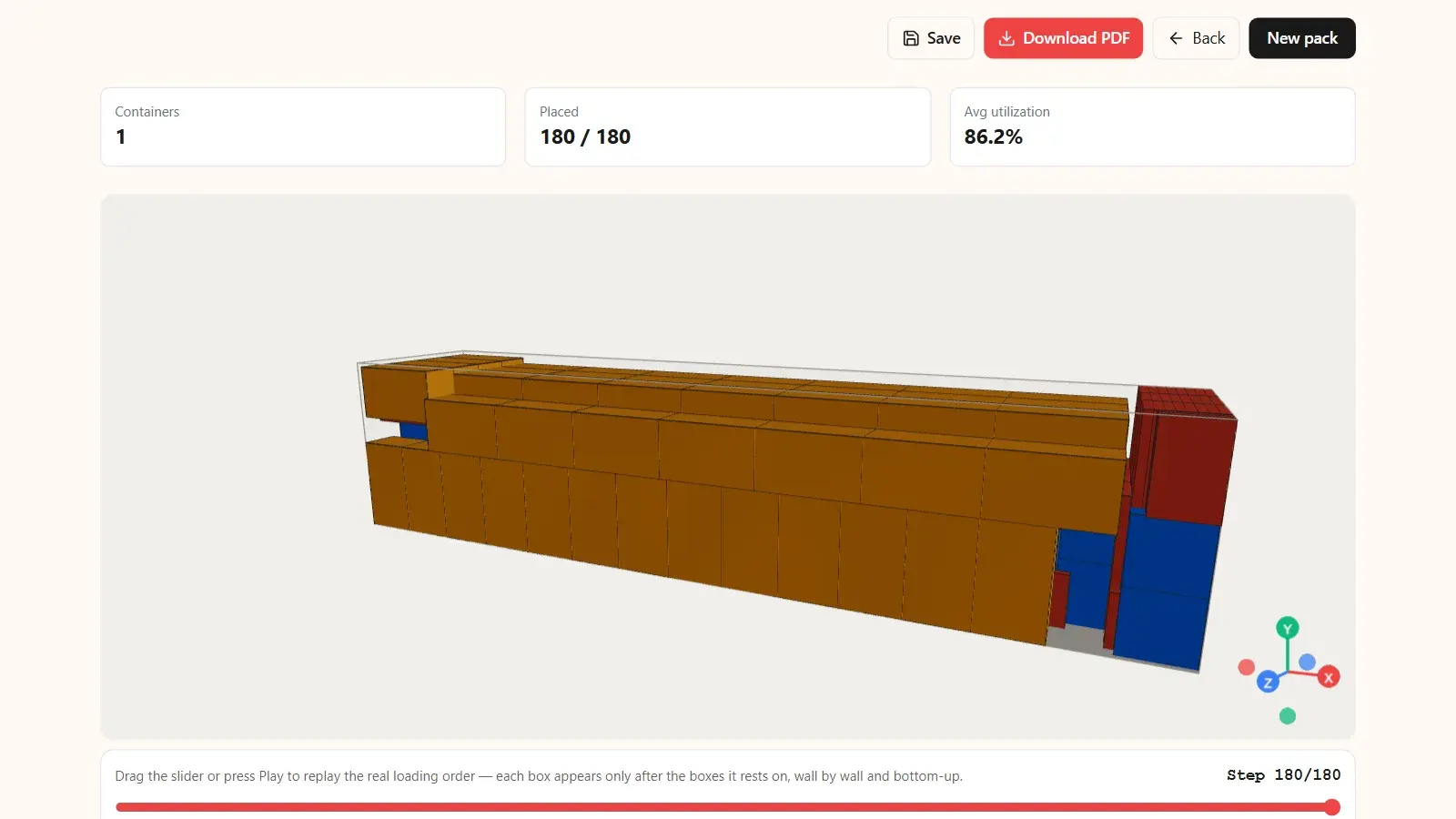
Task: Click the pale green negative Y gizmo dot
Action: point(1288,716)
